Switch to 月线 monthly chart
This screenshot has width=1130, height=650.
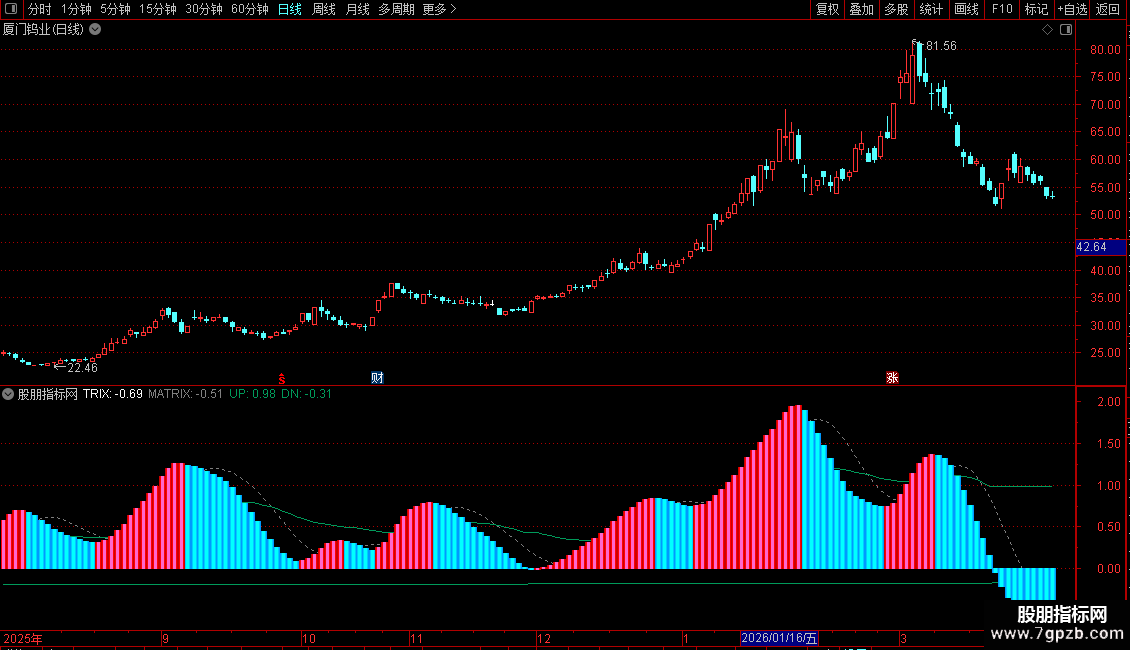357,9
